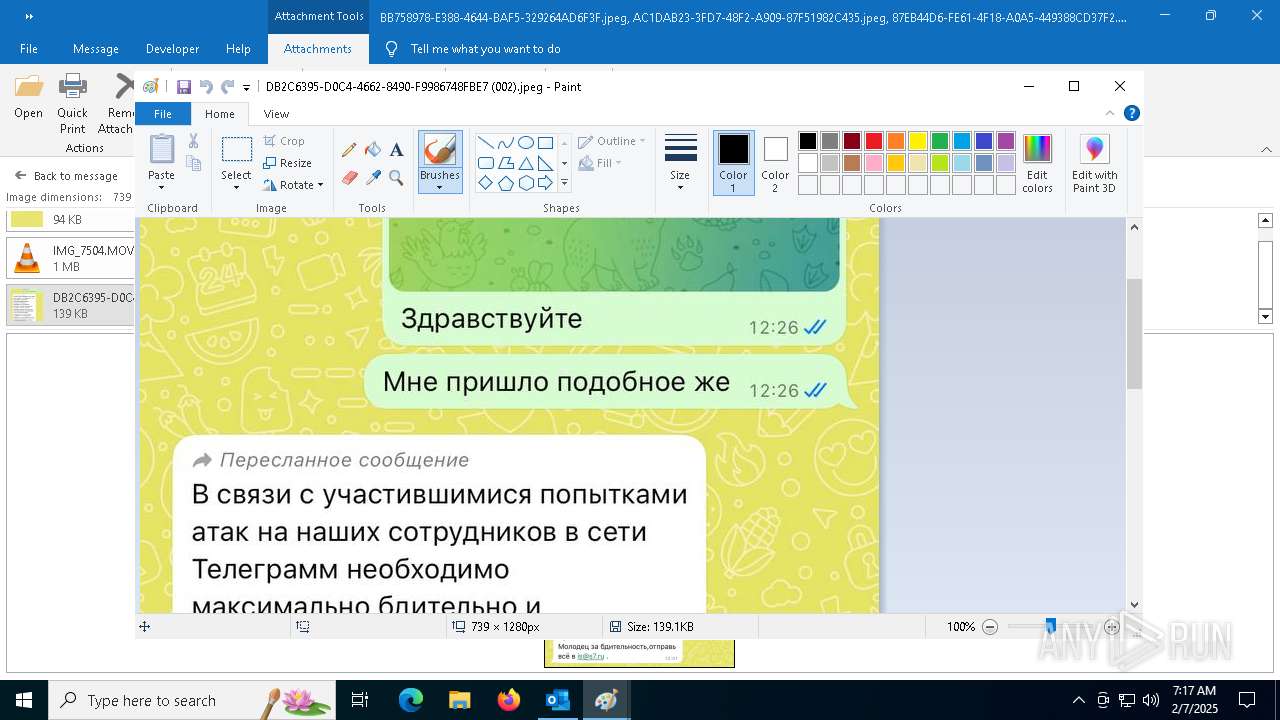This screenshot has width=1280, height=720.
Task: Click Paint vertical scrollbar down arrow
Action: point(1134,604)
